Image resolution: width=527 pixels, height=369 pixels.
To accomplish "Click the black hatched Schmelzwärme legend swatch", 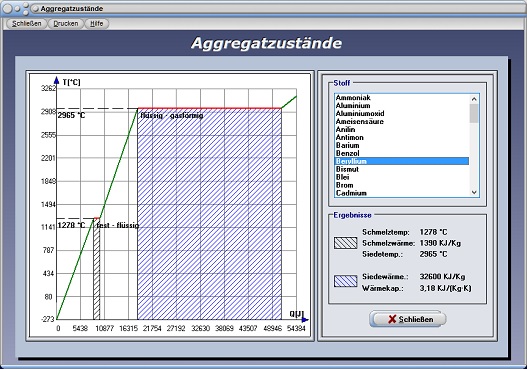I will coord(346,243).
